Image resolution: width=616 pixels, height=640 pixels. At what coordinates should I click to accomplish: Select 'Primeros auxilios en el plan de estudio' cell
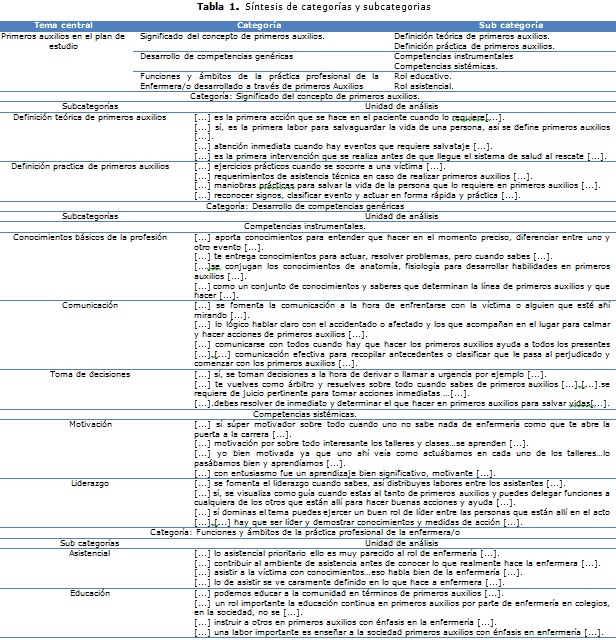(66, 40)
